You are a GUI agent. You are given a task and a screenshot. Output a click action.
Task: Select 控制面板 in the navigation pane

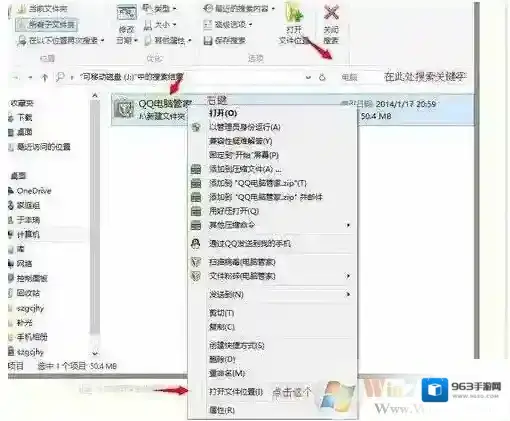pyautogui.click(x=32, y=278)
